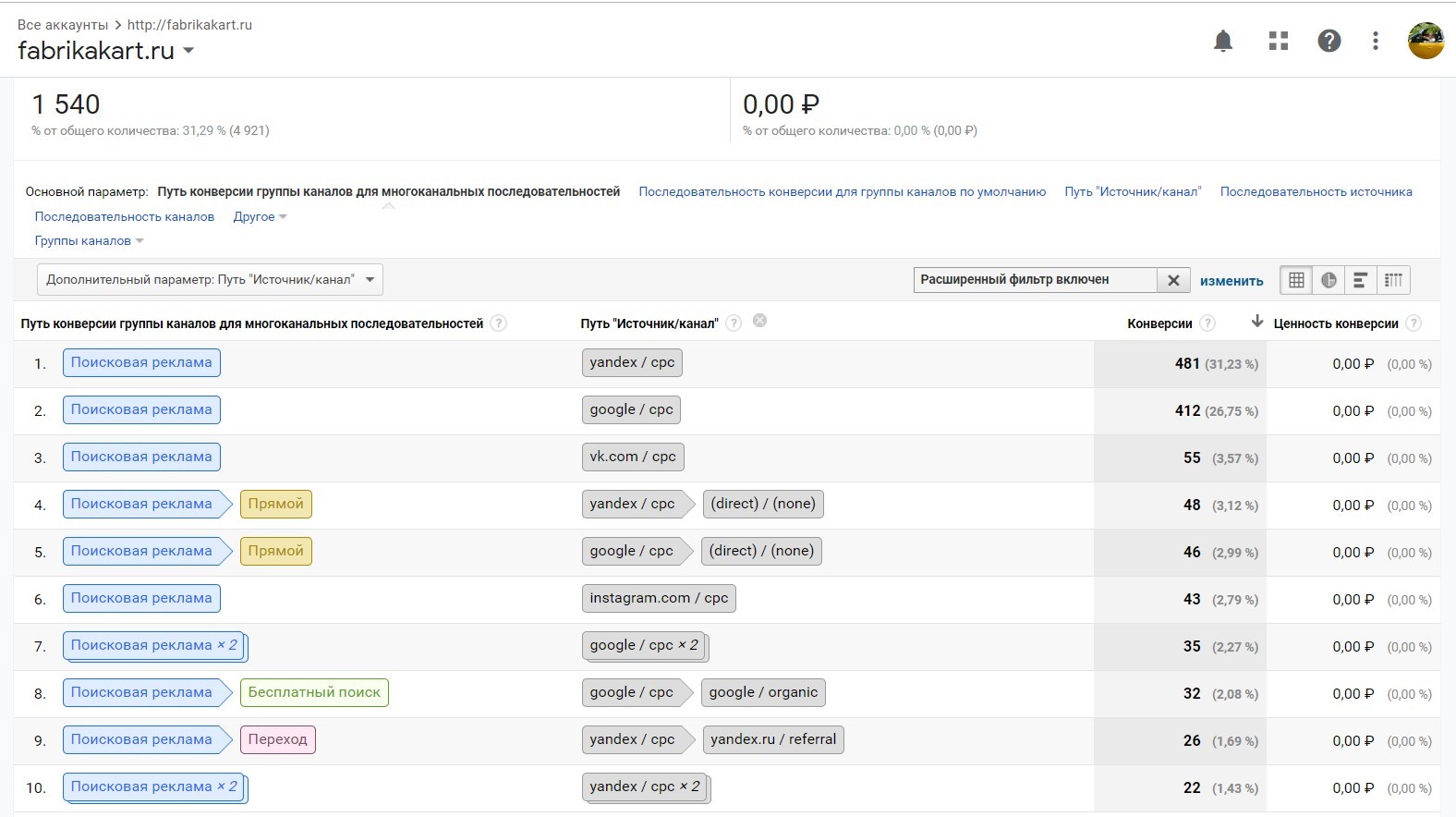Show help for Ценность конверсии column
Image resolution: width=1456 pixels, height=817 pixels.
click(x=1414, y=323)
